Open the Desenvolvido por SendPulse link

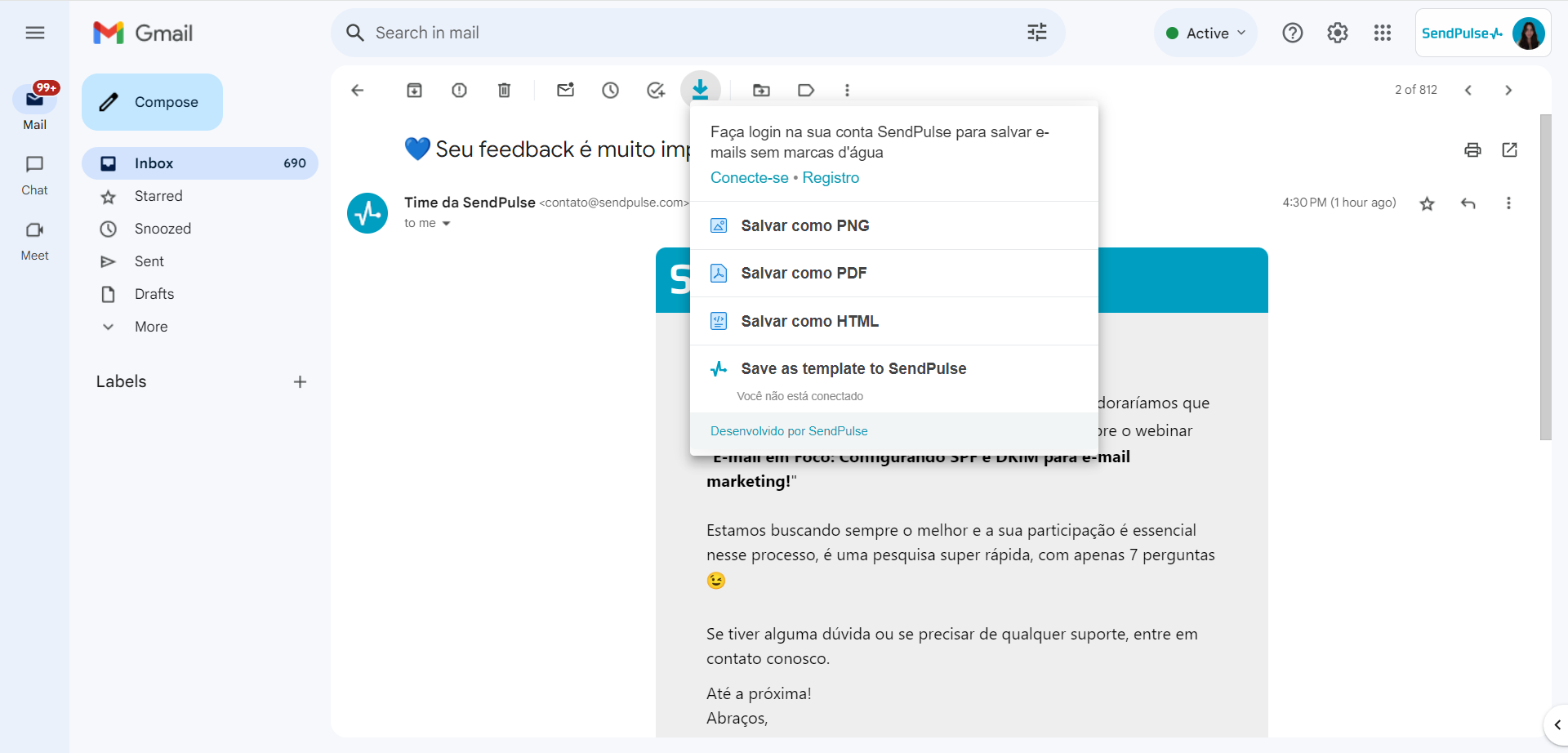click(x=789, y=431)
